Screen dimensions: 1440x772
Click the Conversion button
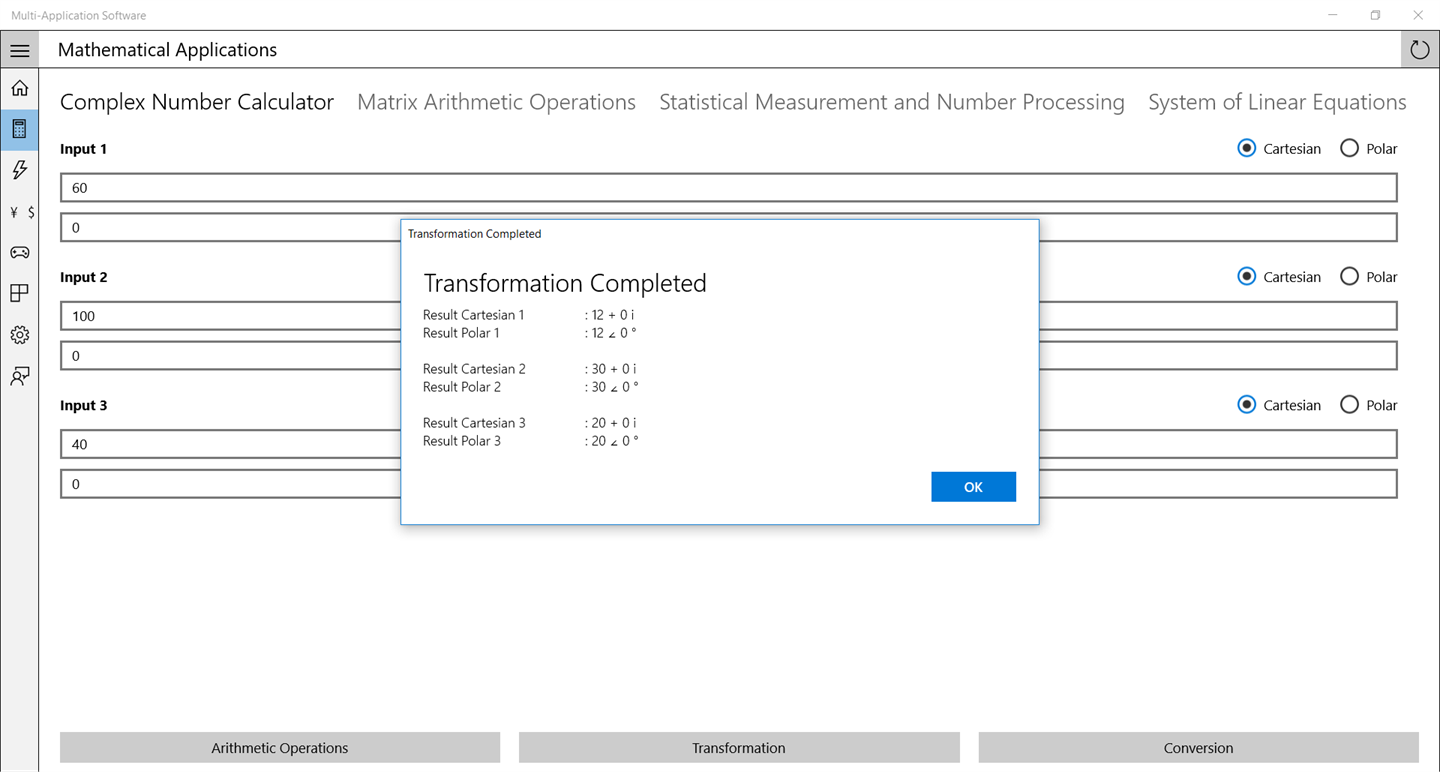pyautogui.click(x=1198, y=748)
